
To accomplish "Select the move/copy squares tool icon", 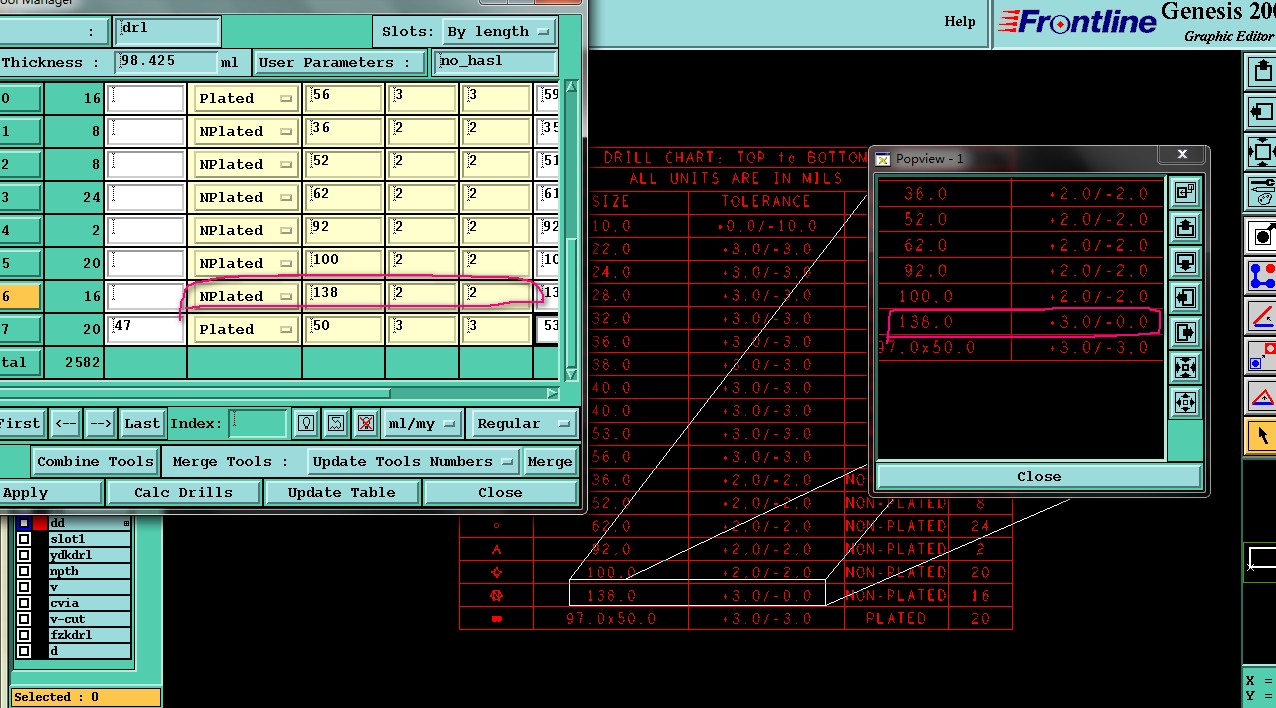I will click(x=1261, y=355).
